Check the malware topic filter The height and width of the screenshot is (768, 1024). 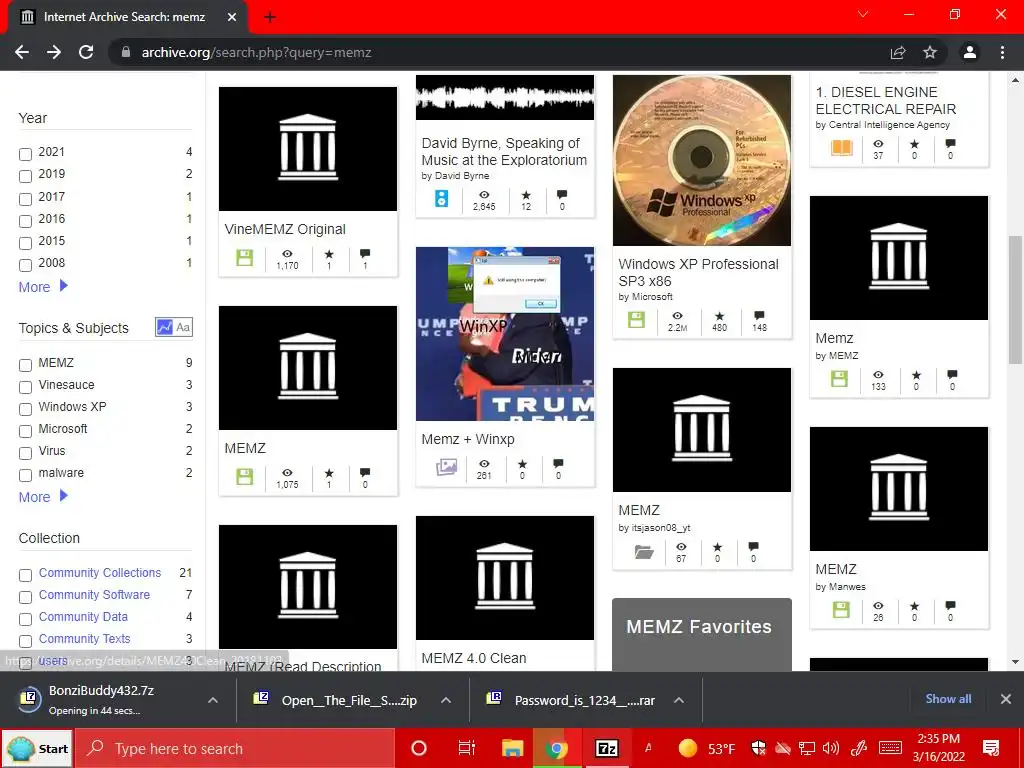(25, 475)
